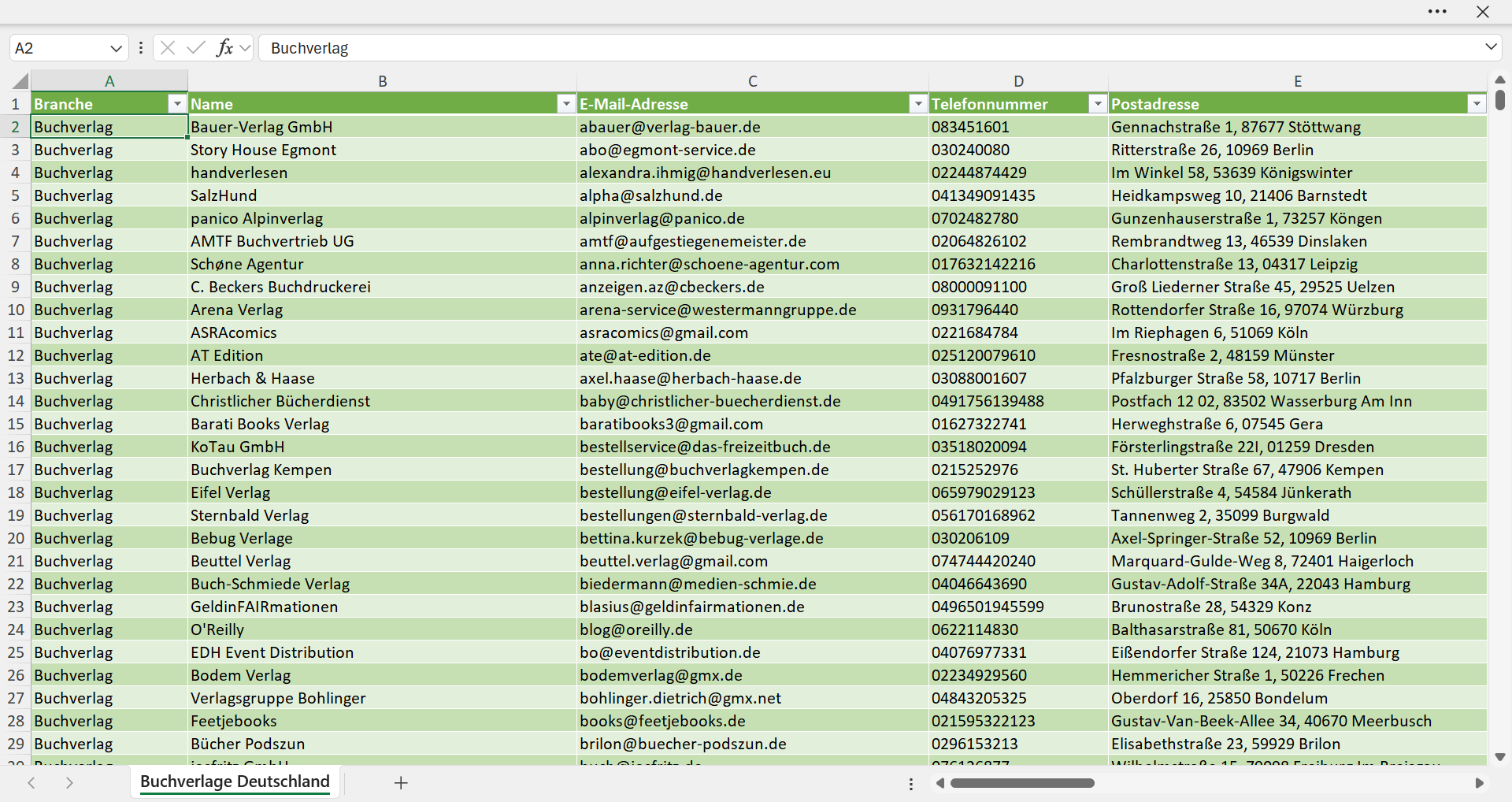
Task: Select cell Marquard-Gulde-Weg 8, 72401 Haigerloch
Action: (1298, 561)
